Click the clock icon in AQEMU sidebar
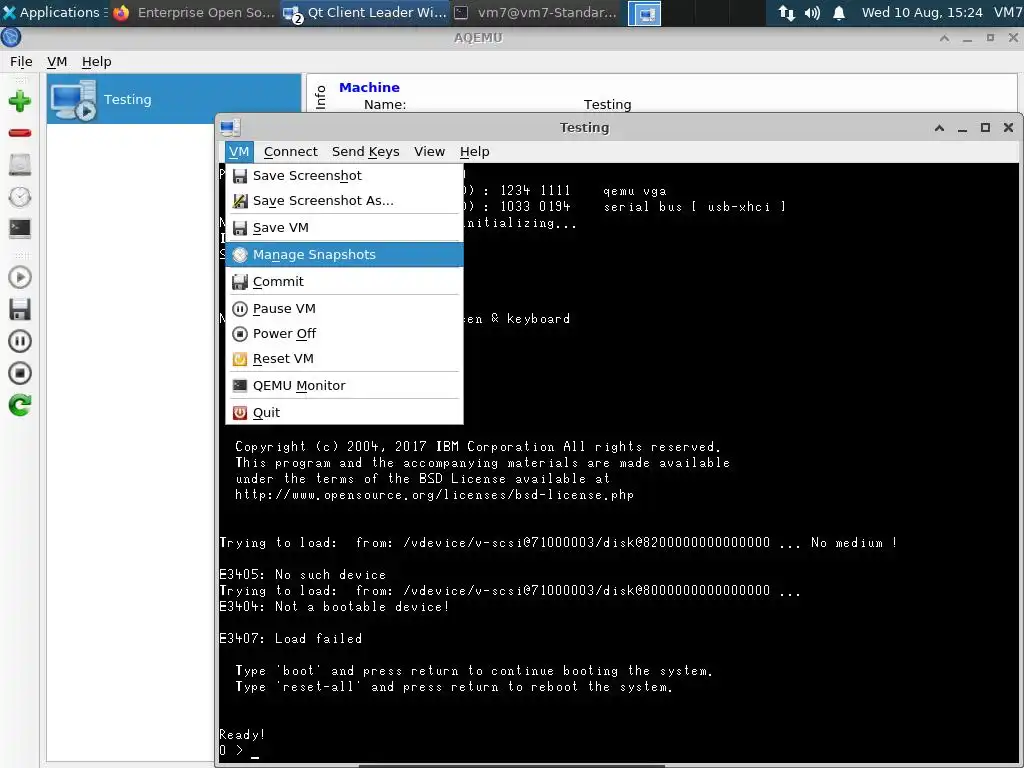 tap(20, 197)
